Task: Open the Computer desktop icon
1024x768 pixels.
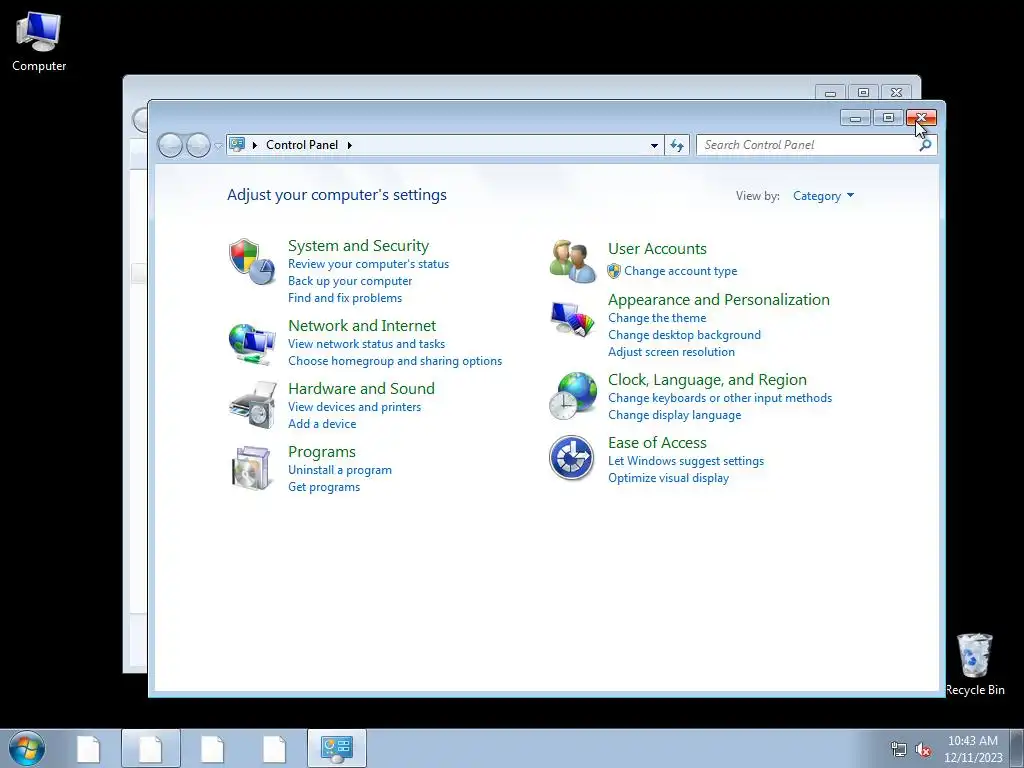Action: 39,42
